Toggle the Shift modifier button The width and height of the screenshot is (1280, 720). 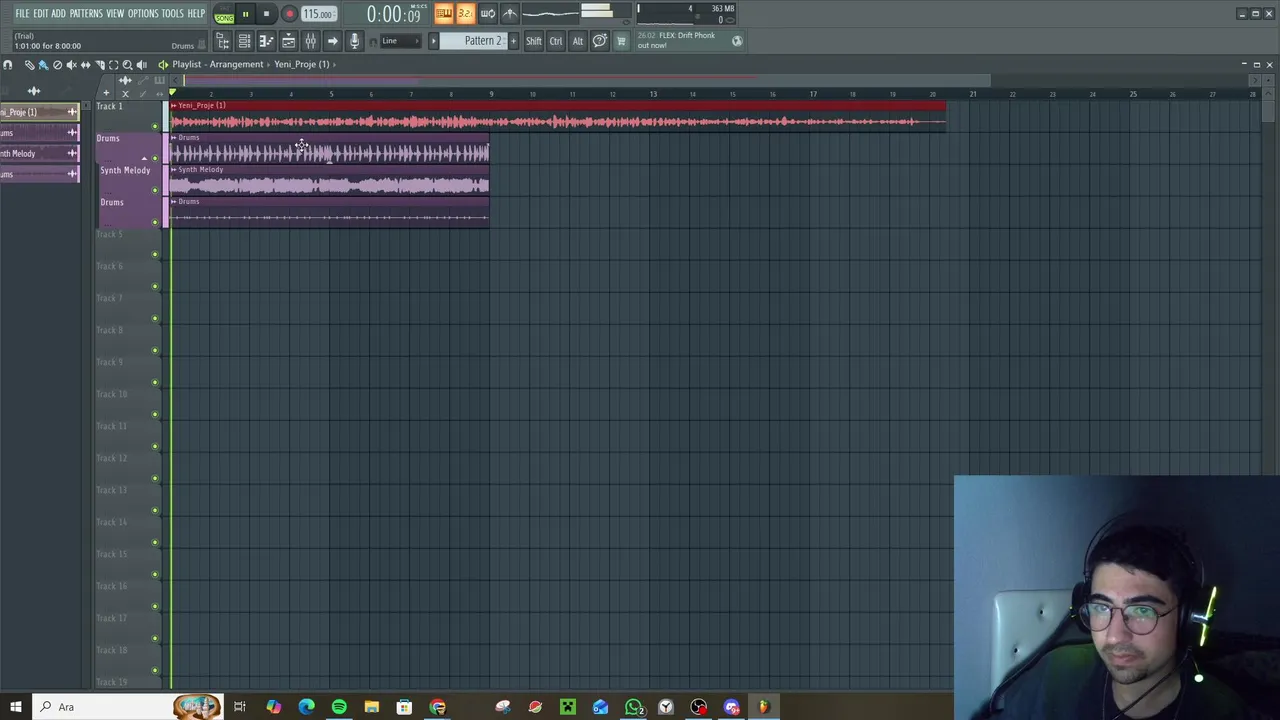point(534,41)
